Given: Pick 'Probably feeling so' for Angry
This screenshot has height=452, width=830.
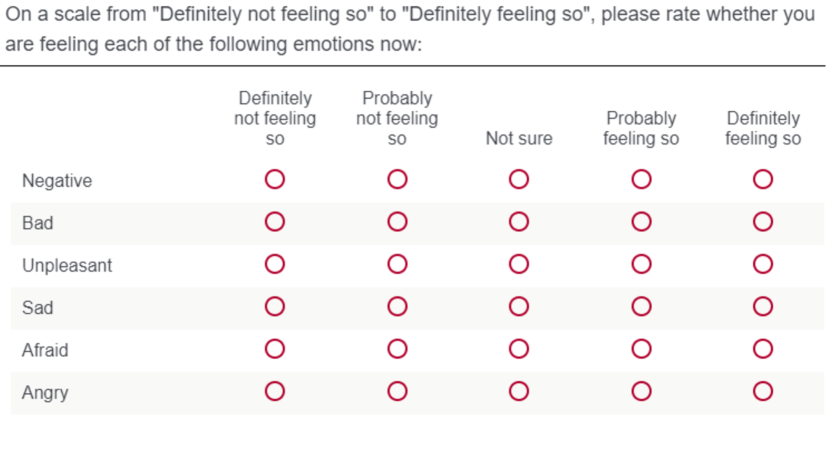Looking at the screenshot, I should pos(641,392).
